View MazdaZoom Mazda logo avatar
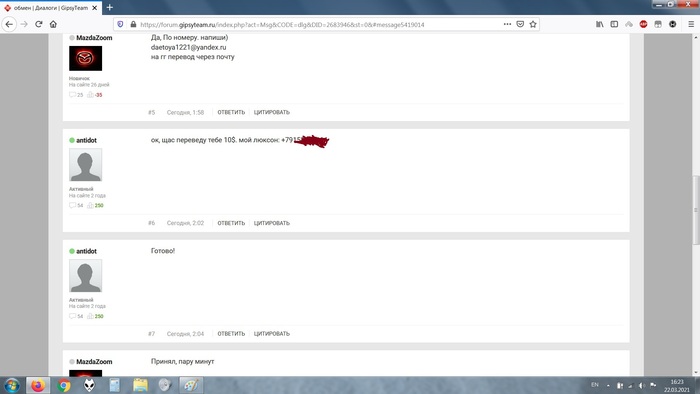Image resolution: width=700 pixels, height=394 pixels. [x=85, y=58]
